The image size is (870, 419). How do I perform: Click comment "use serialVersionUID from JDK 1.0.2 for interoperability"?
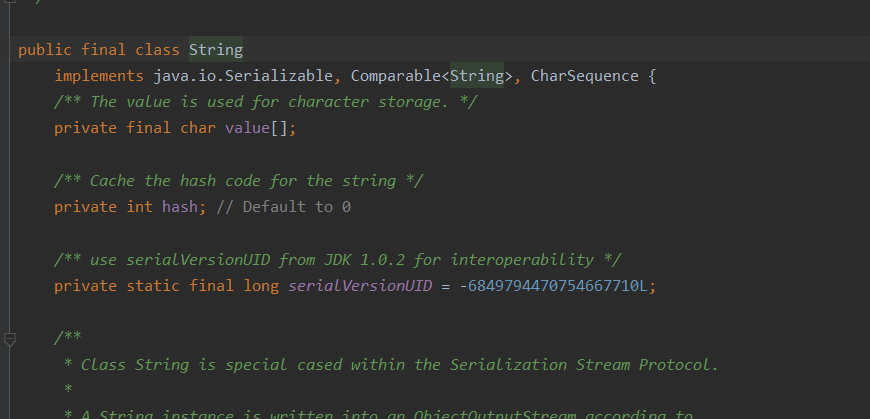(x=337, y=260)
